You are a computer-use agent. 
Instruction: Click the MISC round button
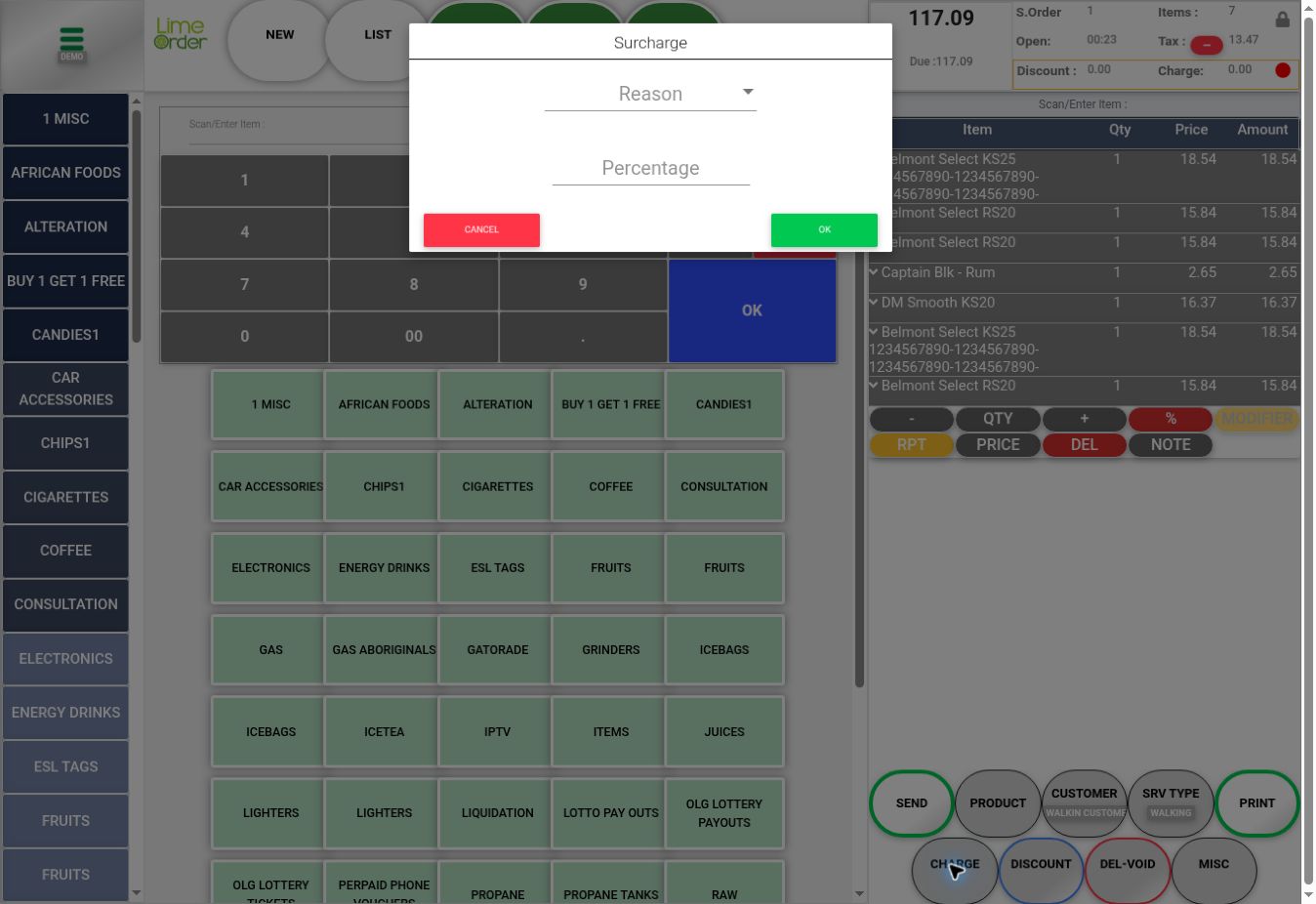pyautogui.click(x=1213, y=870)
